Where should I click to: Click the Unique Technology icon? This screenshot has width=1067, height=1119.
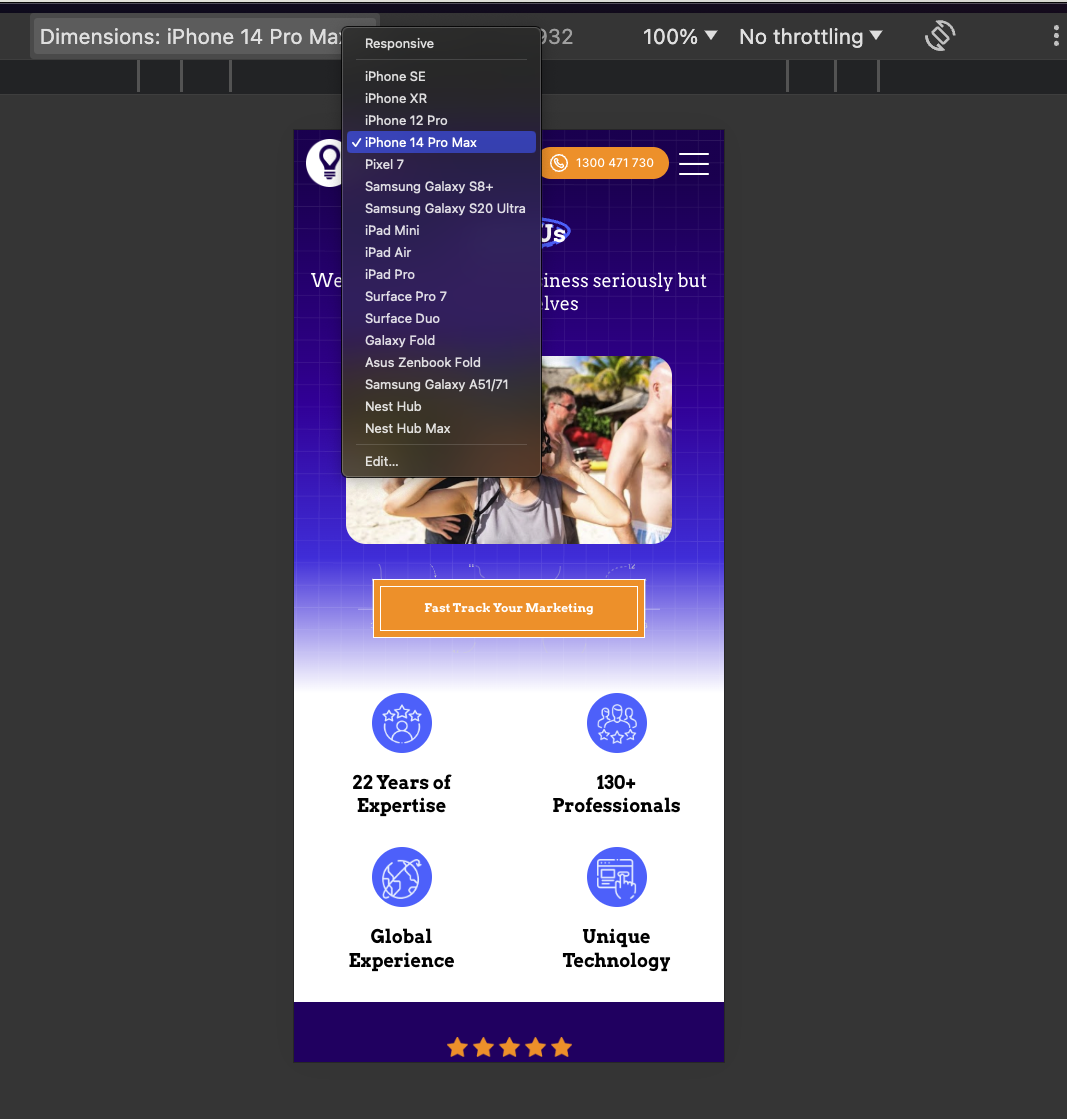pos(616,877)
